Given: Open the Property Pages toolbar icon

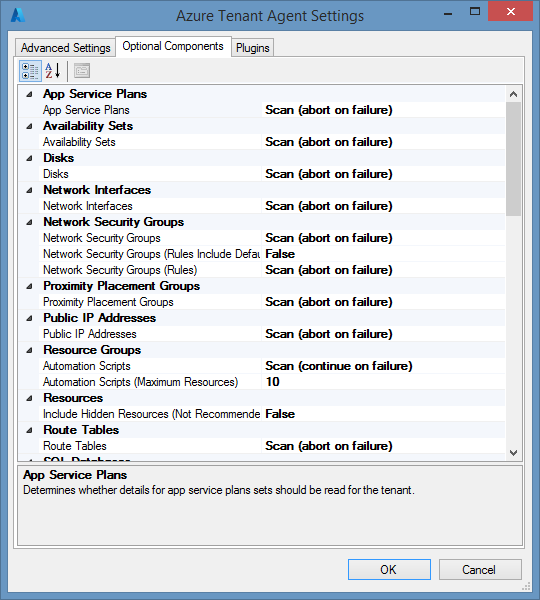Looking at the screenshot, I should coord(82,71).
